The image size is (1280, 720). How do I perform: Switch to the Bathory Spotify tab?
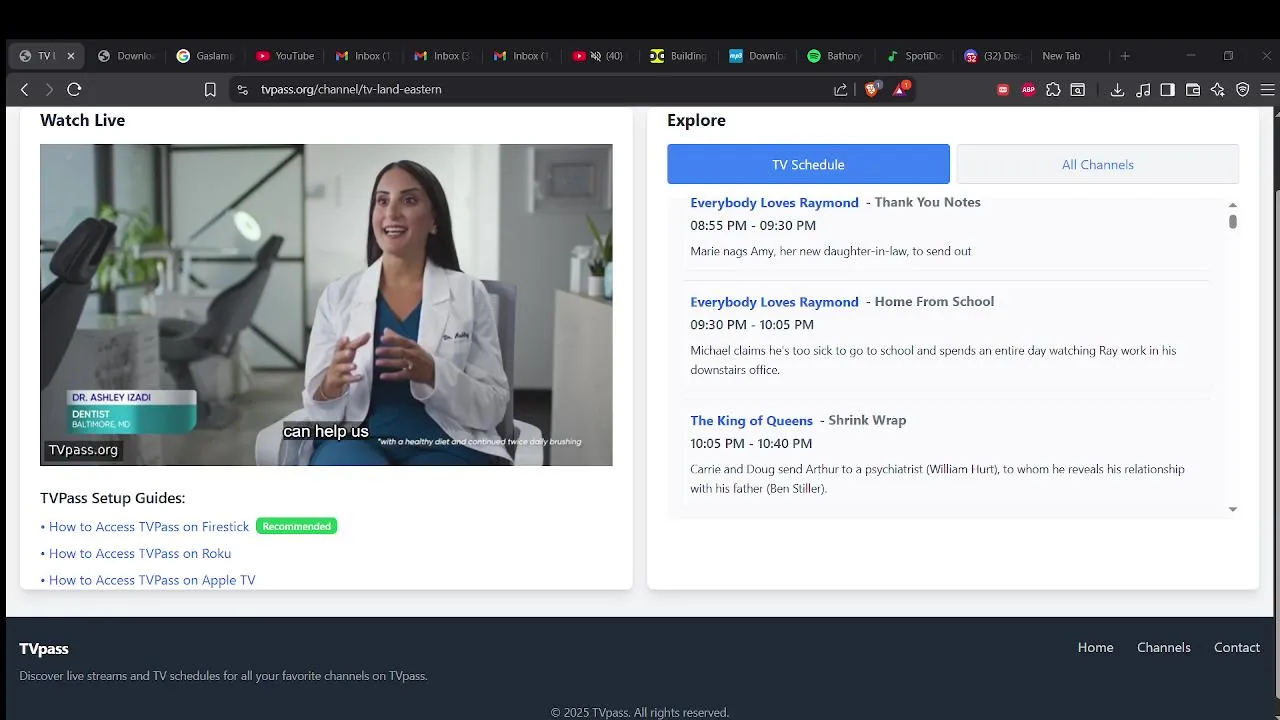click(x=835, y=56)
